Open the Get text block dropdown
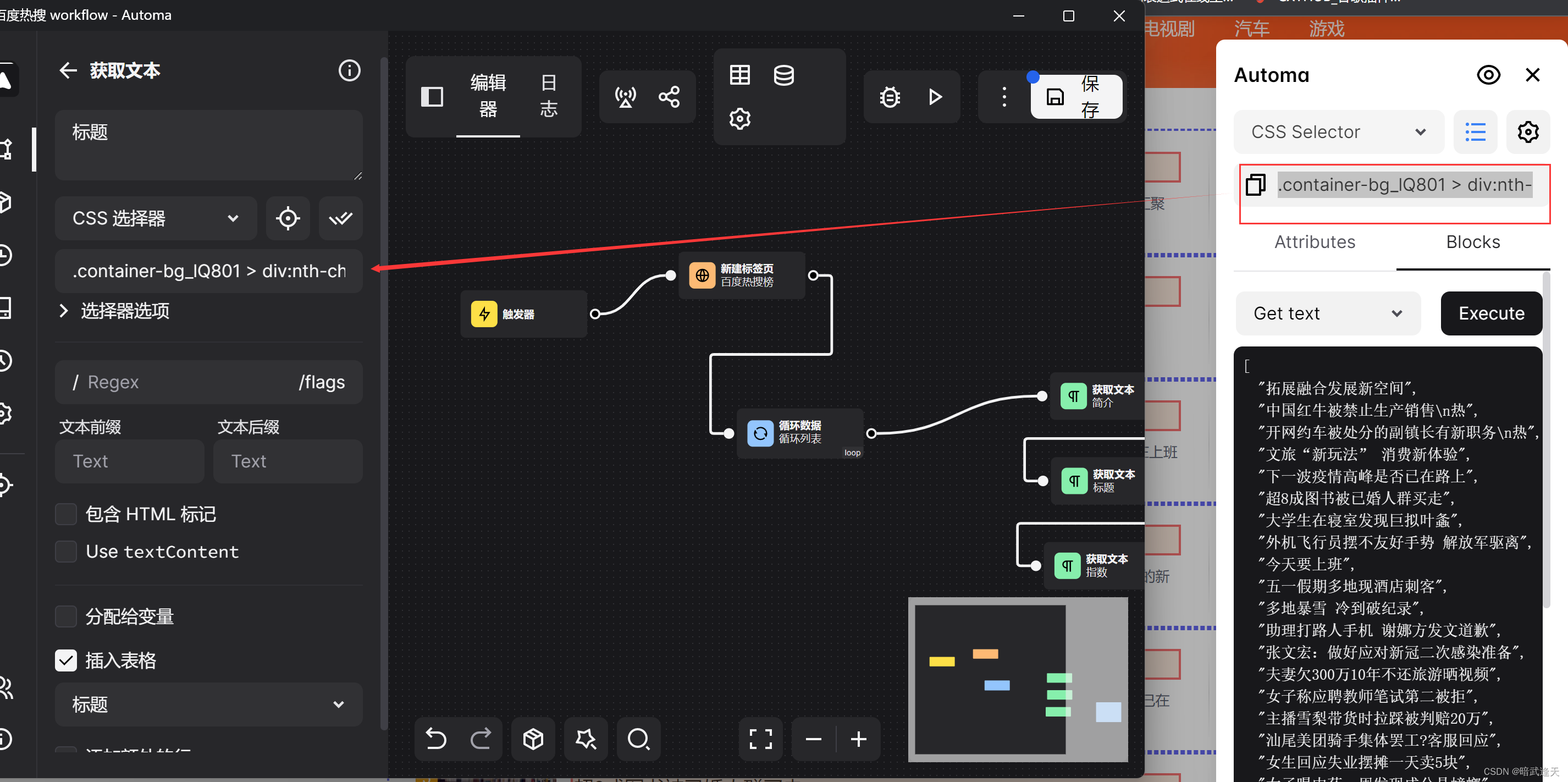This screenshot has height=782, width=1568. tap(1328, 313)
